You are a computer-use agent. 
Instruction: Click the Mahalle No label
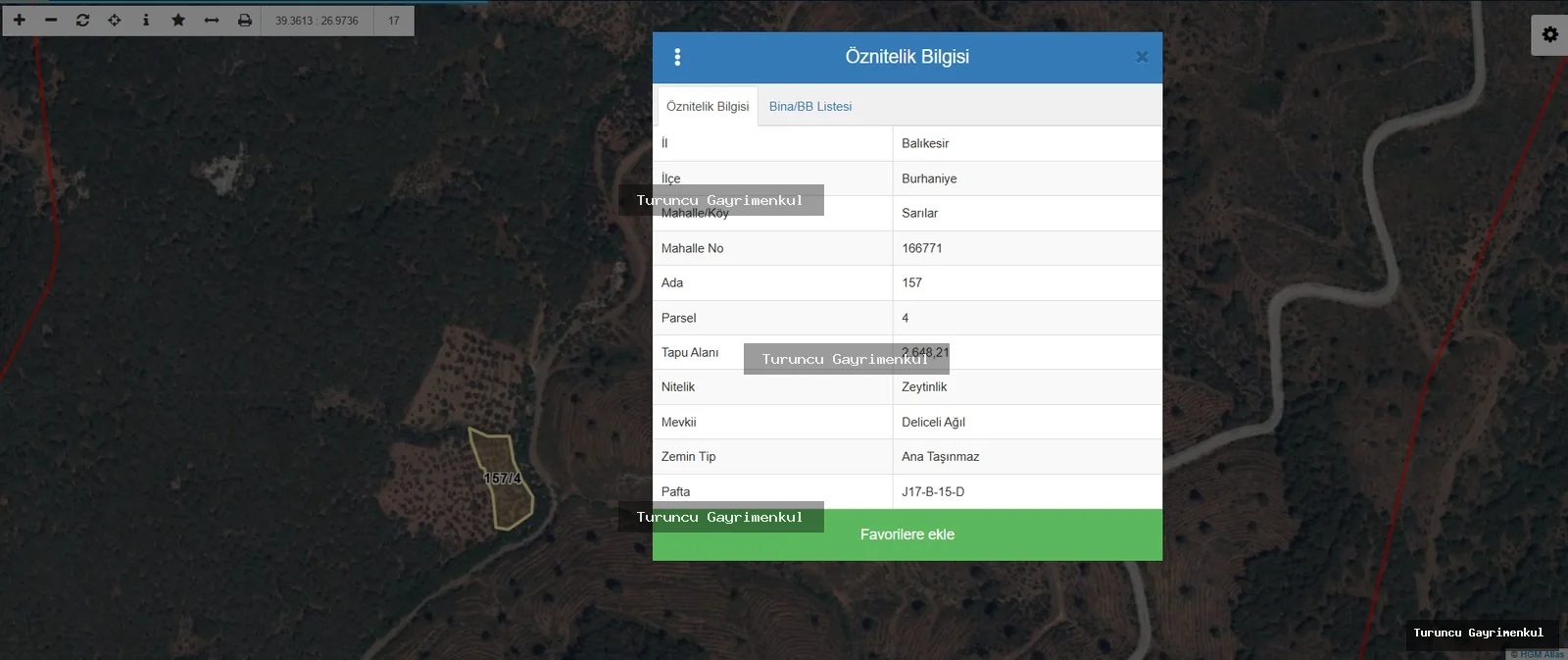(692, 248)
